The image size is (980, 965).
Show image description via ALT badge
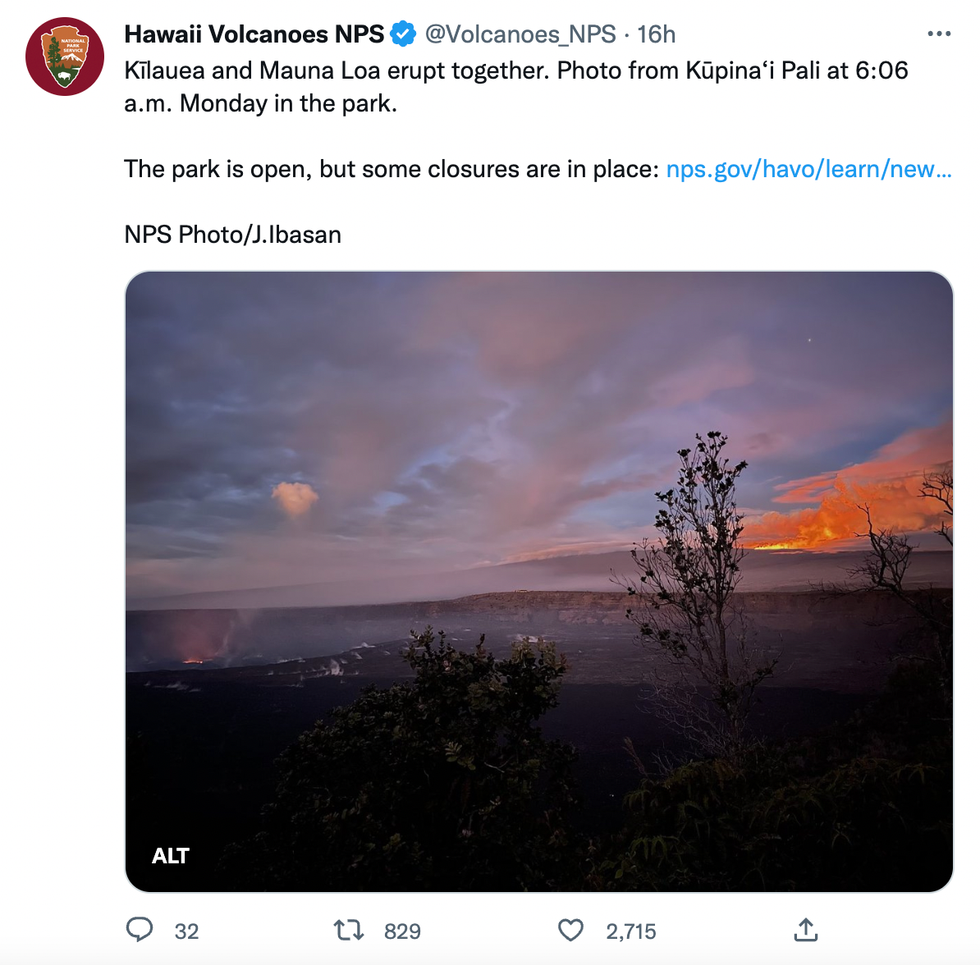click(x=171, y=855)
